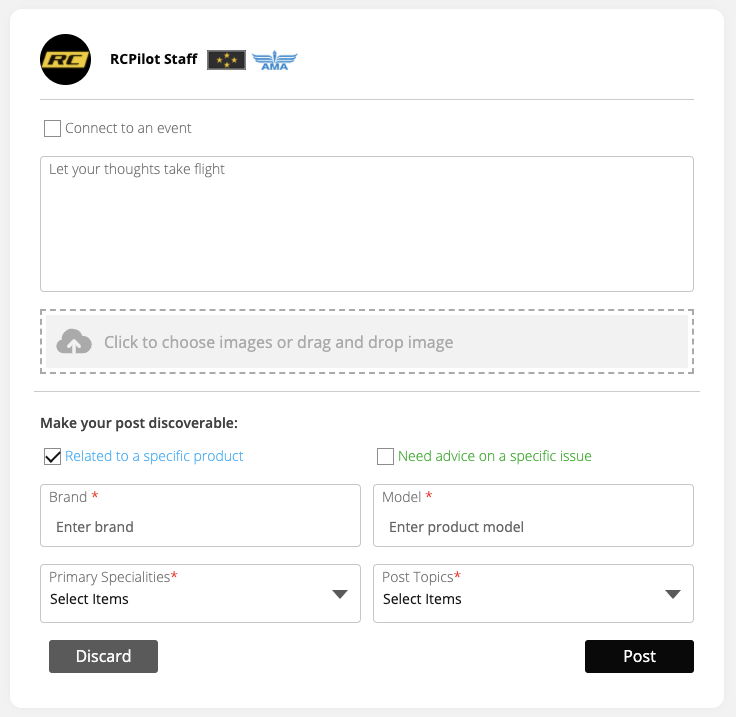Uncheck Related to a specific product
The image size is (736, 717).
click(x=53, y=456)
